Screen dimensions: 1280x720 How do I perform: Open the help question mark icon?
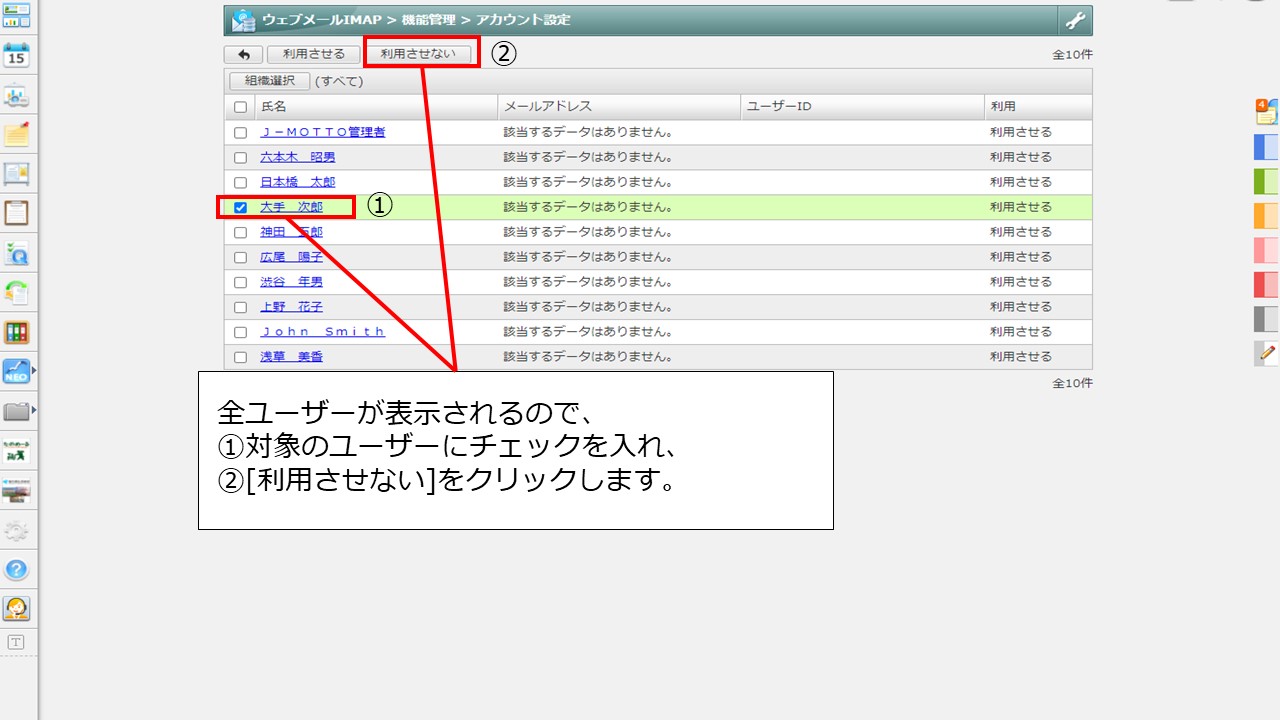point(17,569)
